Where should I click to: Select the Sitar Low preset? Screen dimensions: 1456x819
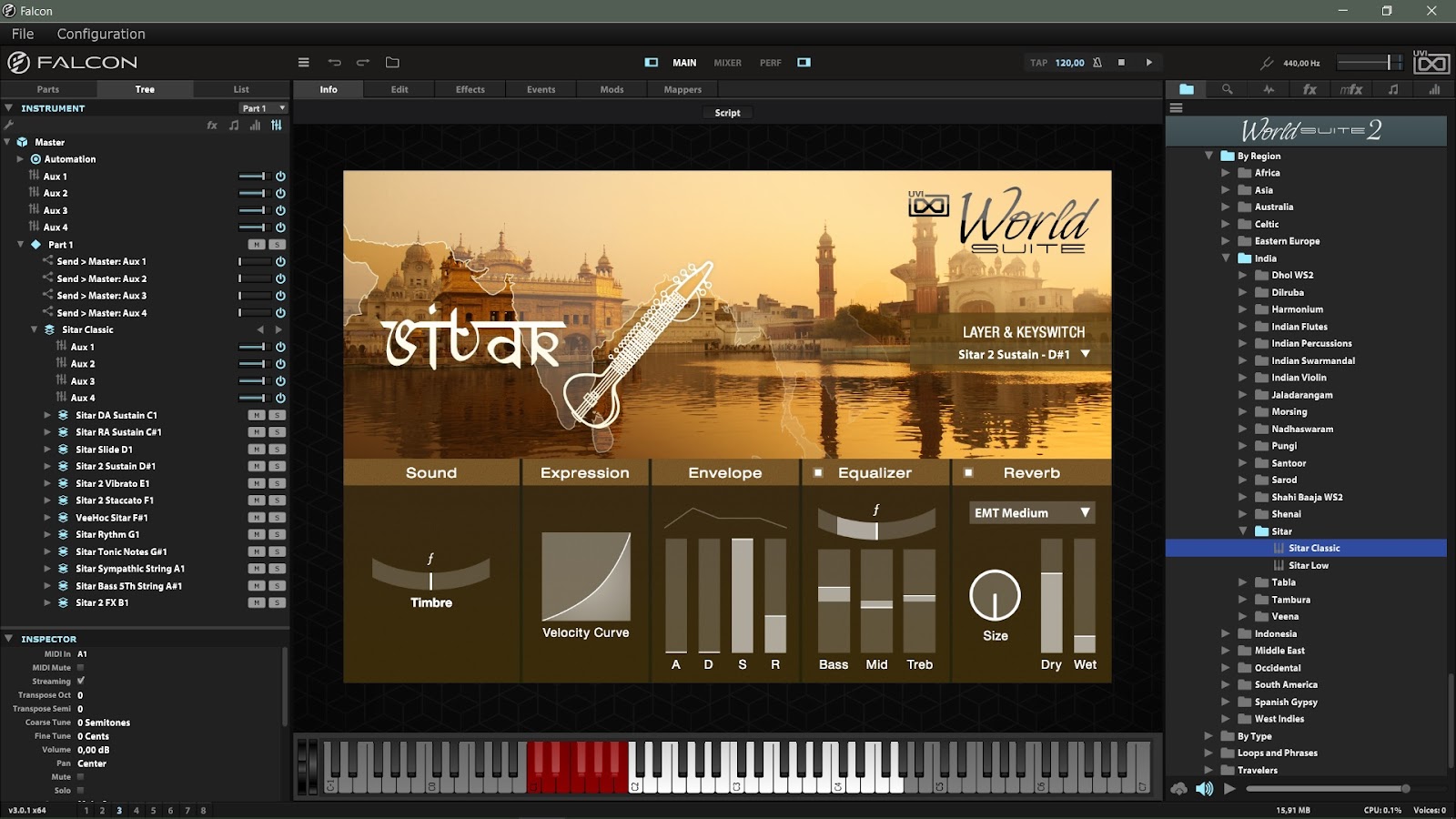pos(1308,565)
